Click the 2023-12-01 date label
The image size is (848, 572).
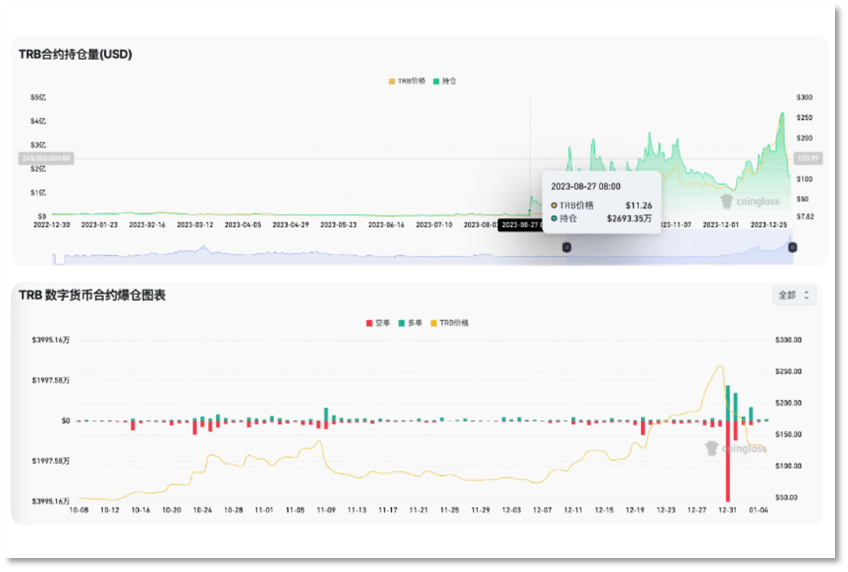tap(721, 225)
